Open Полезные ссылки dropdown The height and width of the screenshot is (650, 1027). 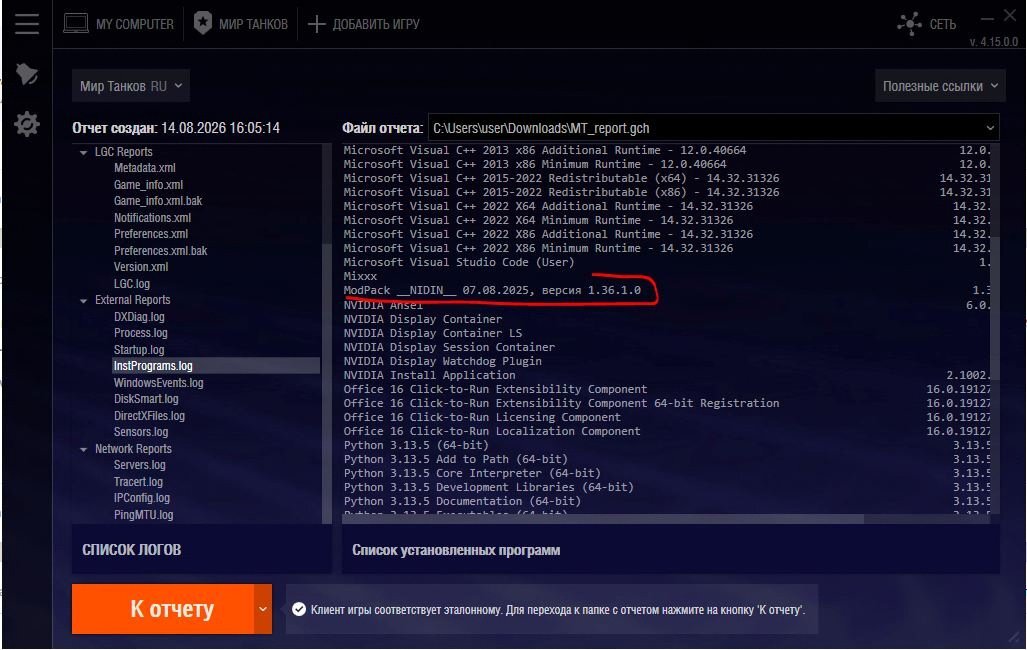pyautogui.click(x=940, y=86)
